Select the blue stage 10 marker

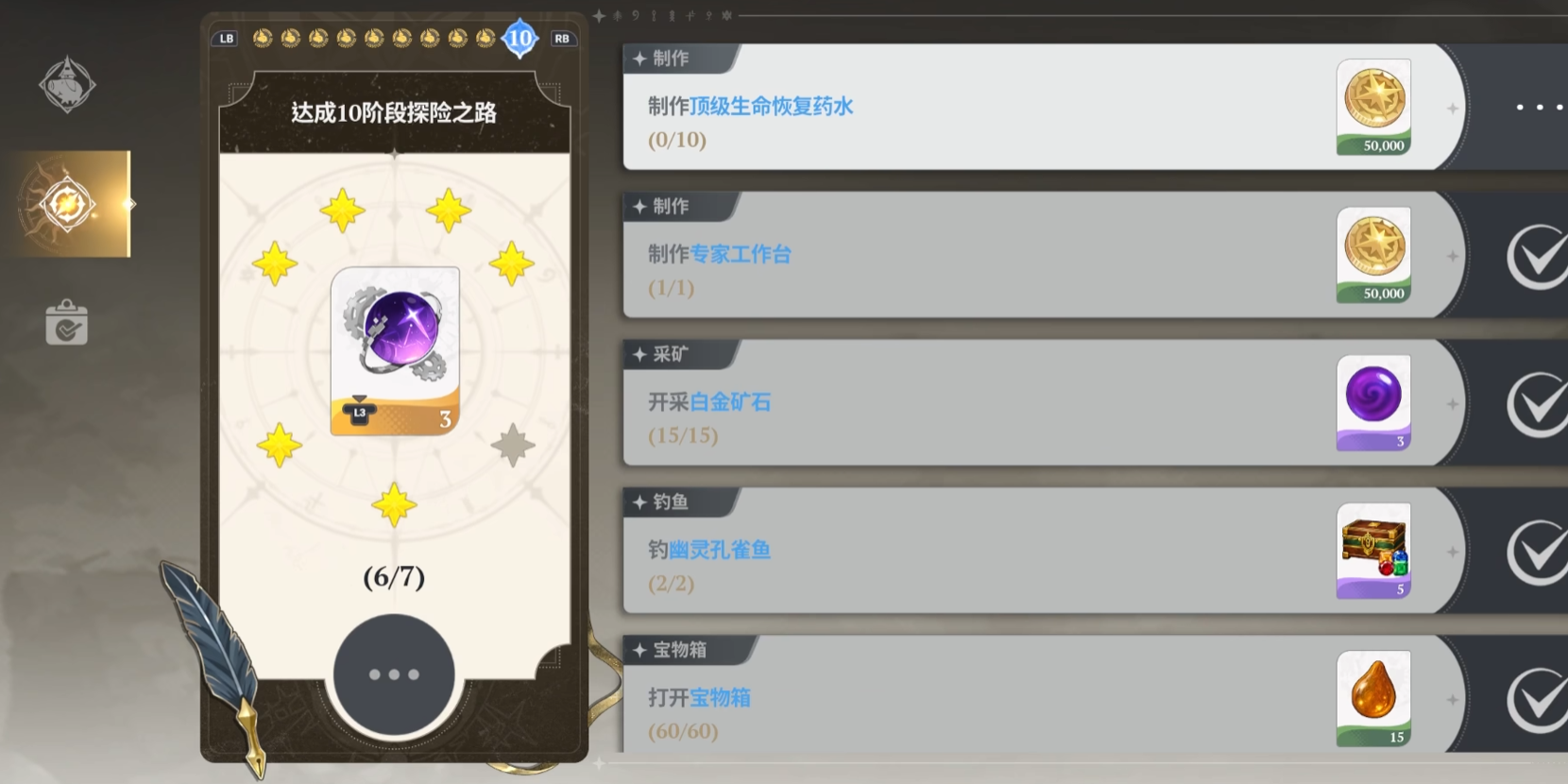[x=520, y=39]
